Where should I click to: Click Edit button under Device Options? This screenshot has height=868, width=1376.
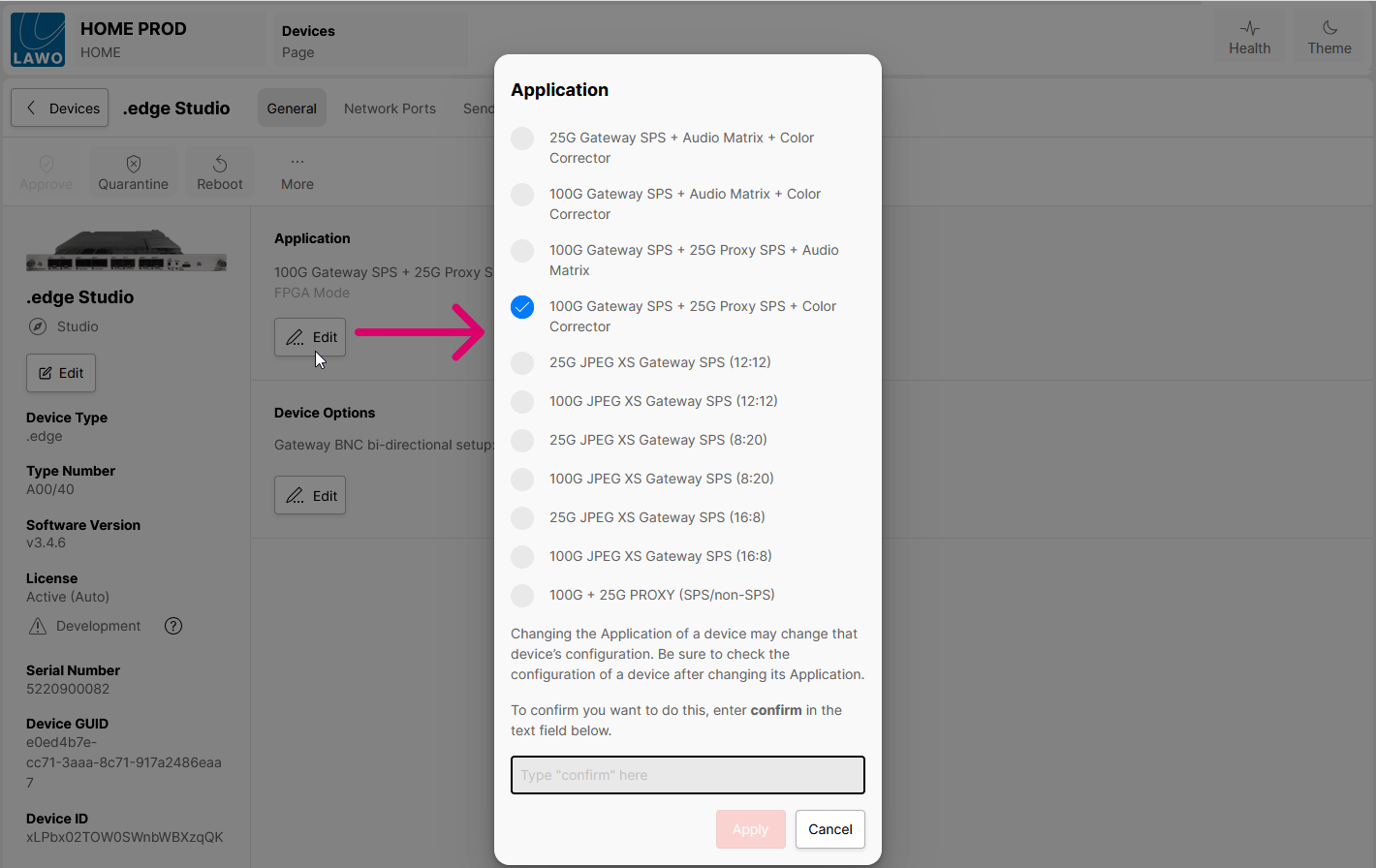(310, 496)
